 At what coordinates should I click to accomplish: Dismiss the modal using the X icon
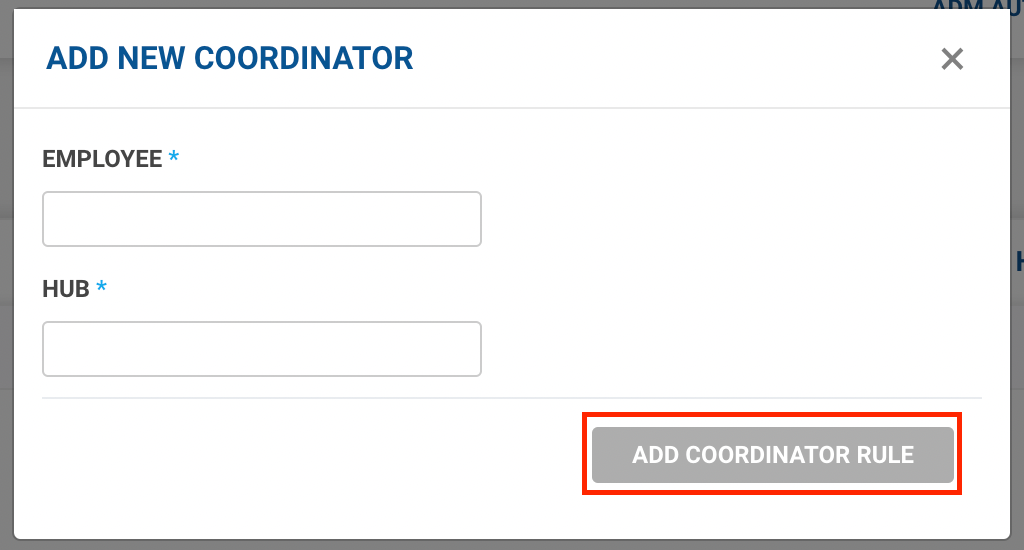tap(952, 59)
